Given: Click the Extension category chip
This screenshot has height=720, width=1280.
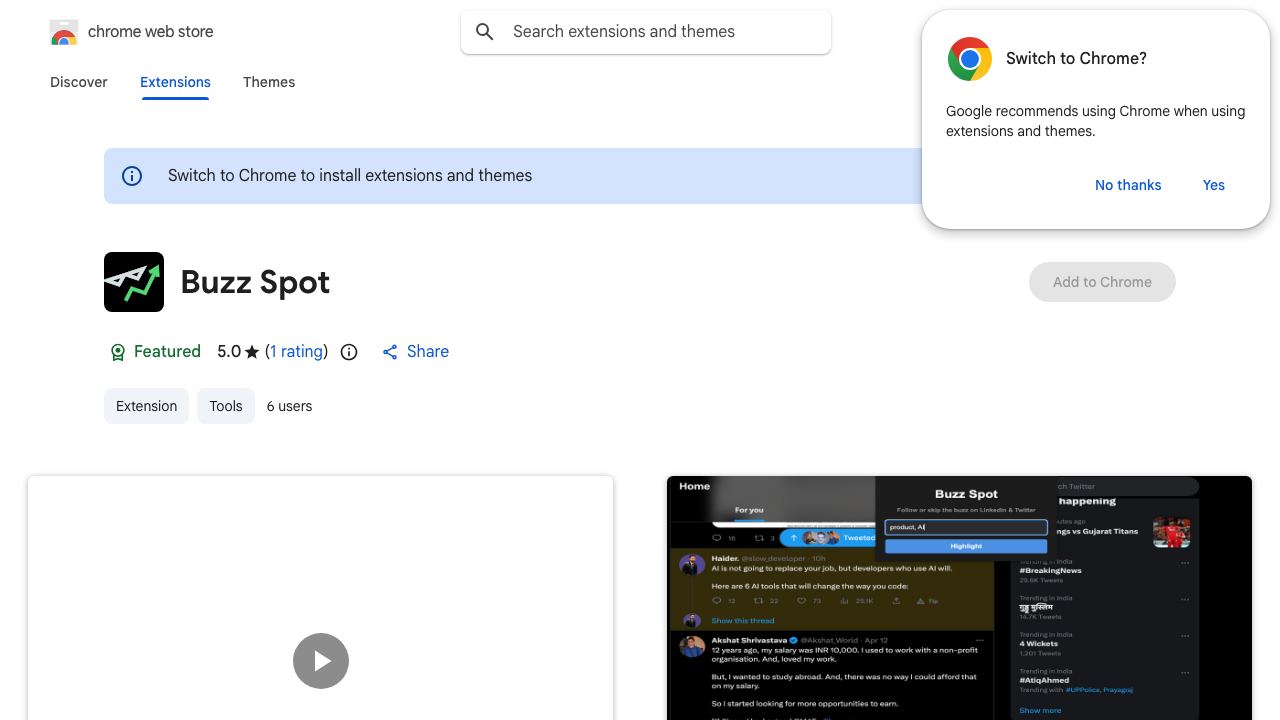Looking at the screenshot, I should pyautogui.click(x=146, y=406).
